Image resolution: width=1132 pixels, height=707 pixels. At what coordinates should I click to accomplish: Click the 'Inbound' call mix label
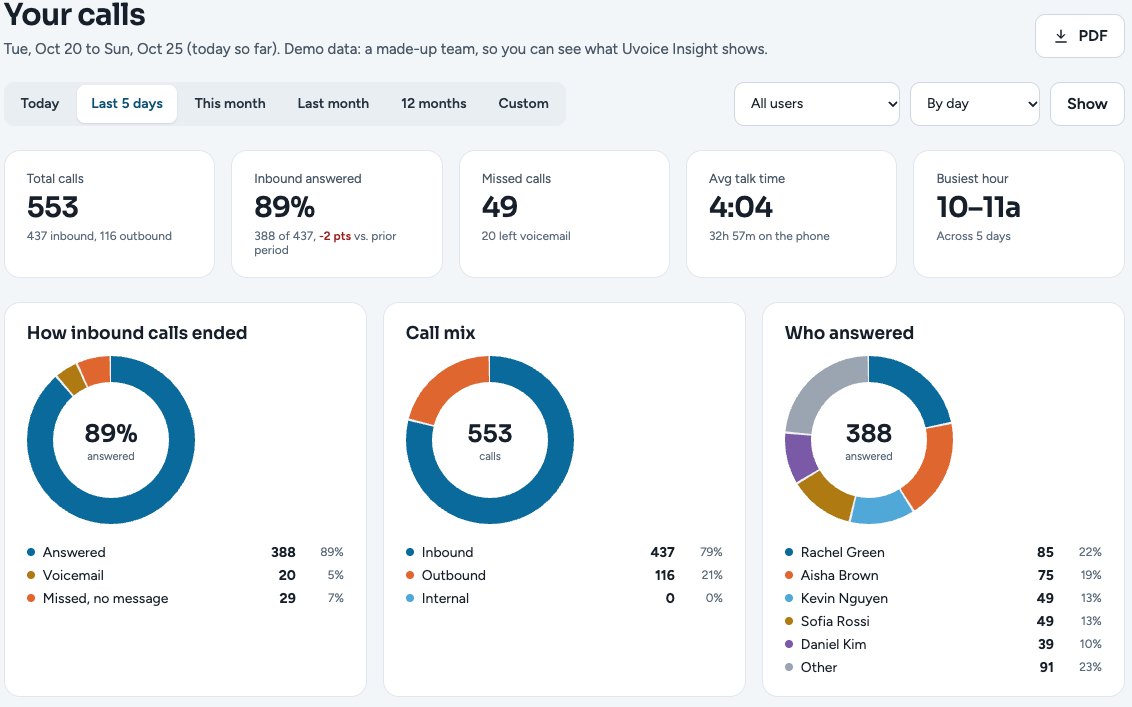448,552
